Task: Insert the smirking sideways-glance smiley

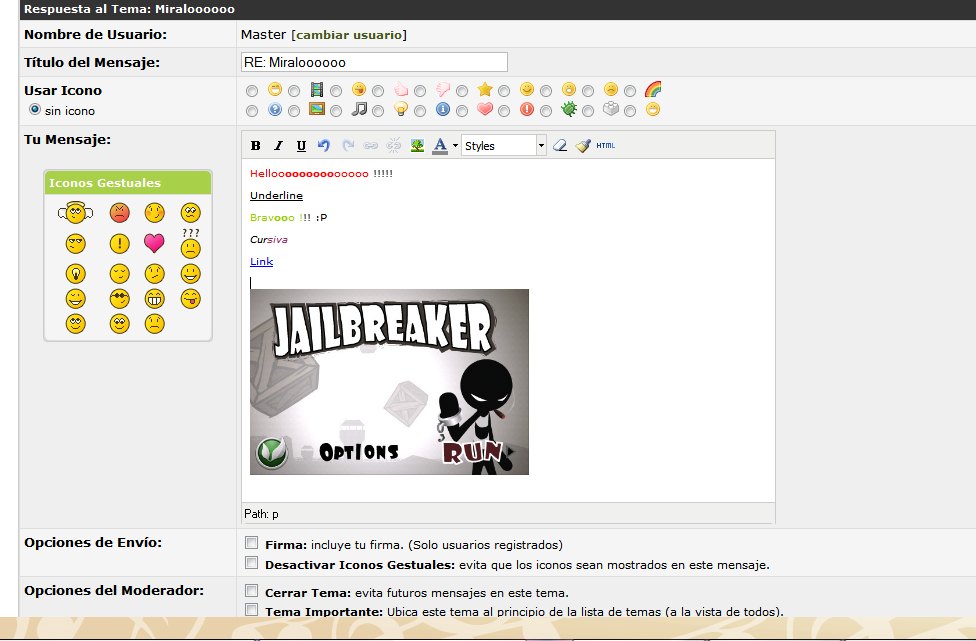Action: [75, 243]
